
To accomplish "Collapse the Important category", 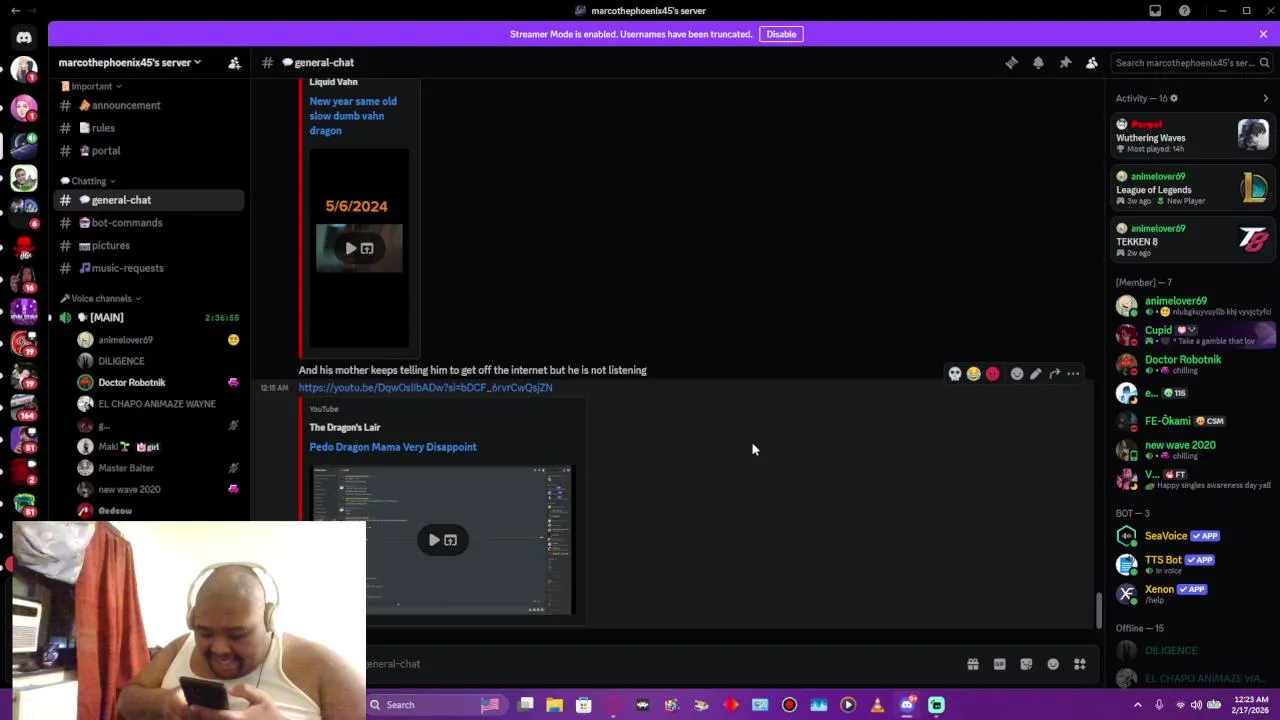I will coord(90,86).
